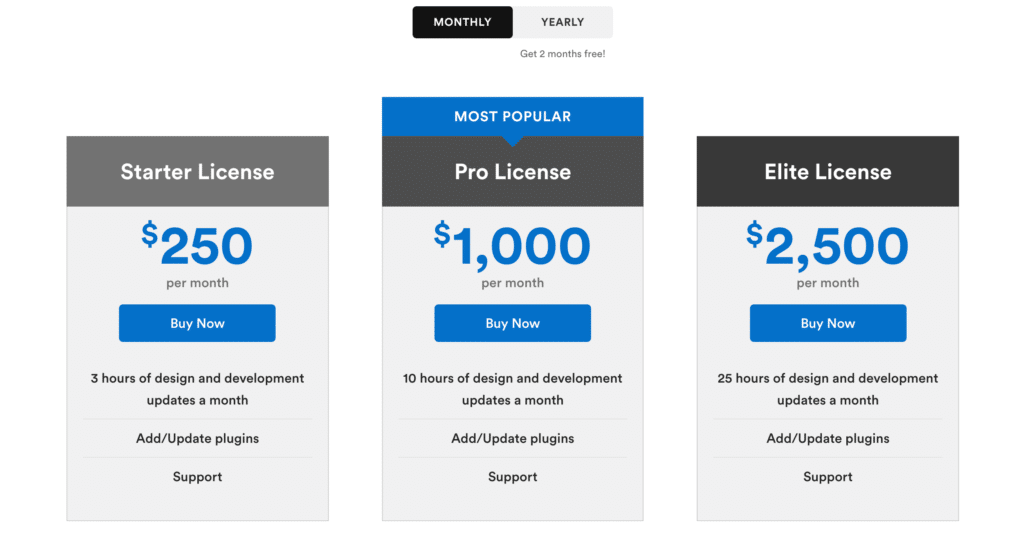Click the $1,000 price
The image size is (1024, 534).
pos(513,245)
